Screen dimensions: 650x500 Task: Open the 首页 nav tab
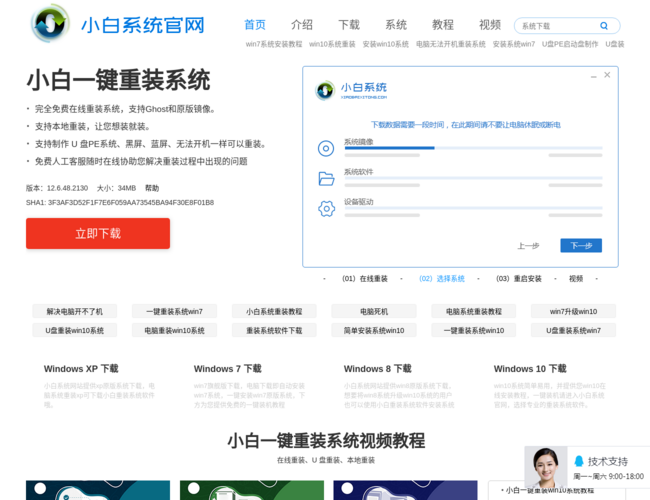pos(255,25)
